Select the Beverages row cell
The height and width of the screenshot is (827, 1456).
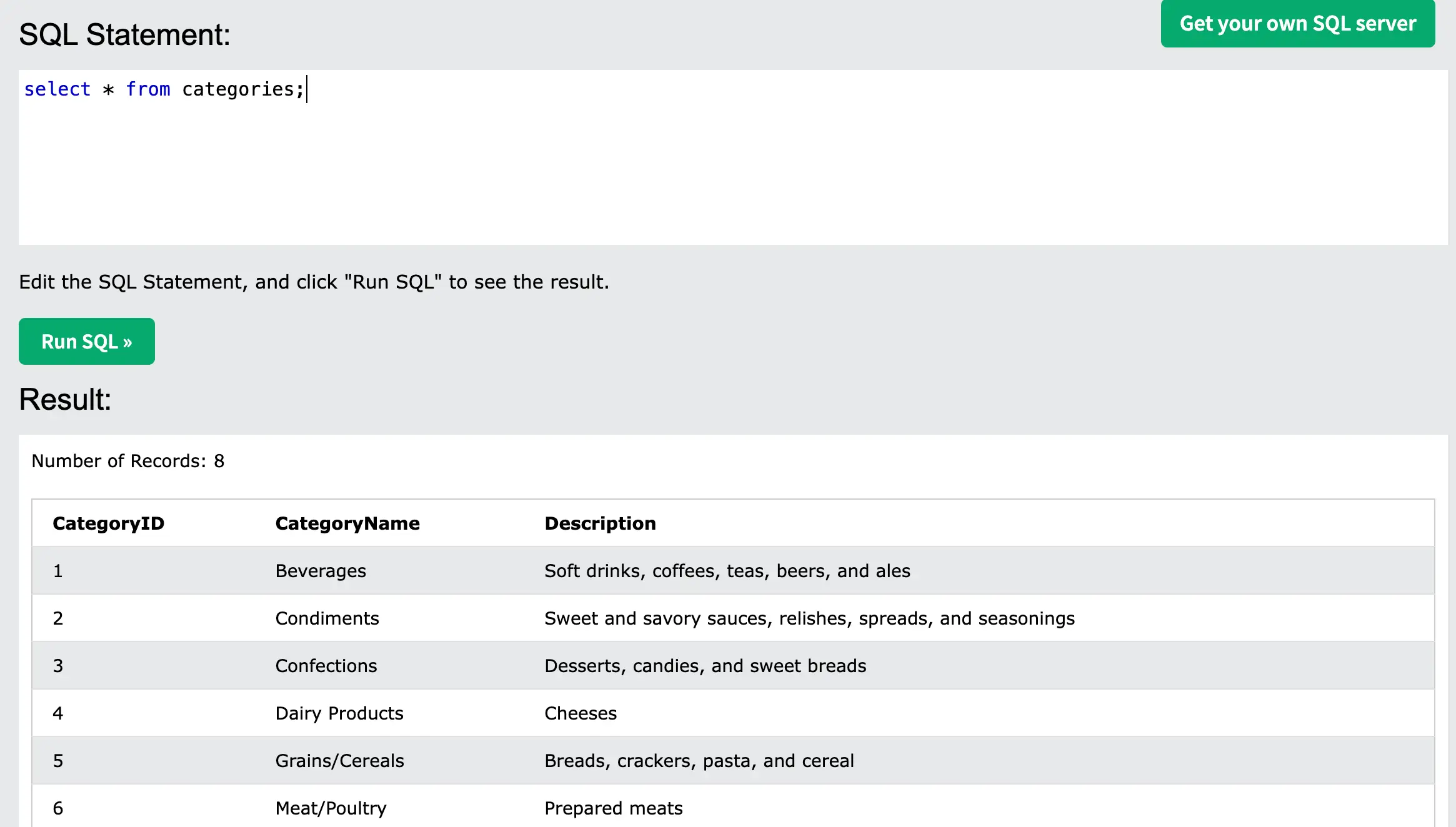[x=321, y=571]
